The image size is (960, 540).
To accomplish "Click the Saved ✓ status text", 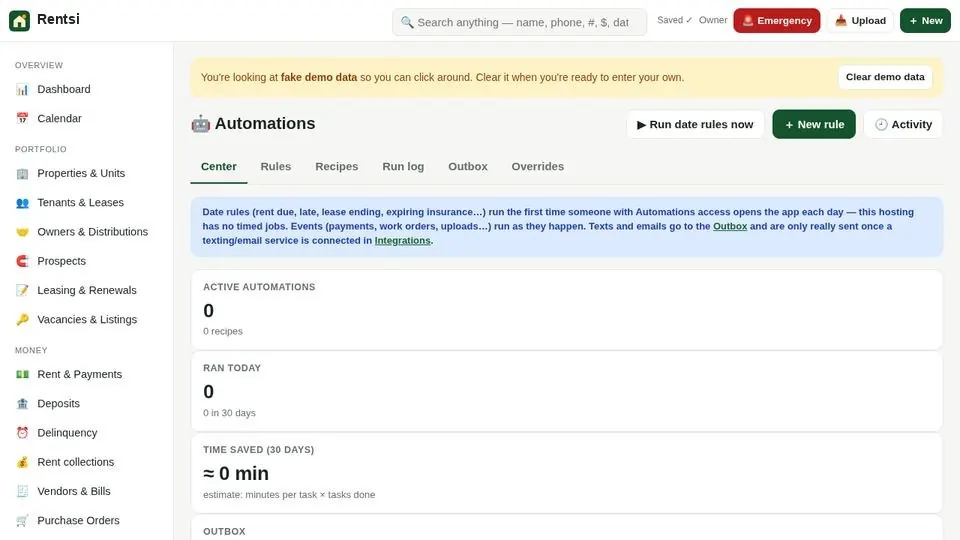I will [x=674, y=20].
